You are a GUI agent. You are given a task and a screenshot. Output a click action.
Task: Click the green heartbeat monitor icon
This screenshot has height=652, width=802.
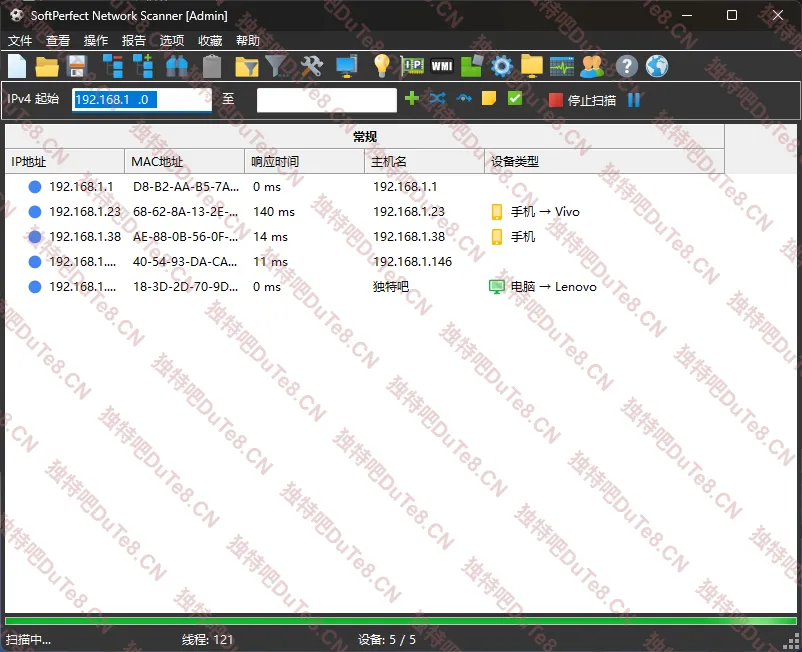tap(562, 66)
